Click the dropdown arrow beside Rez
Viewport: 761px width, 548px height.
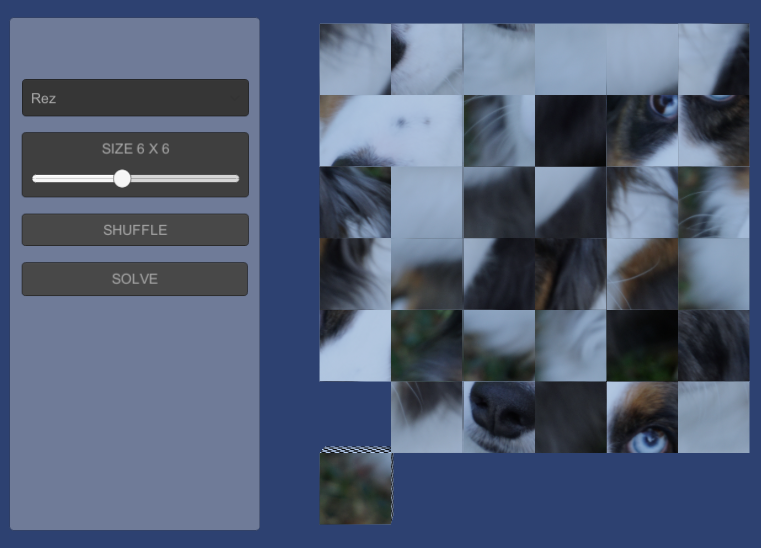tap(235, 98)
